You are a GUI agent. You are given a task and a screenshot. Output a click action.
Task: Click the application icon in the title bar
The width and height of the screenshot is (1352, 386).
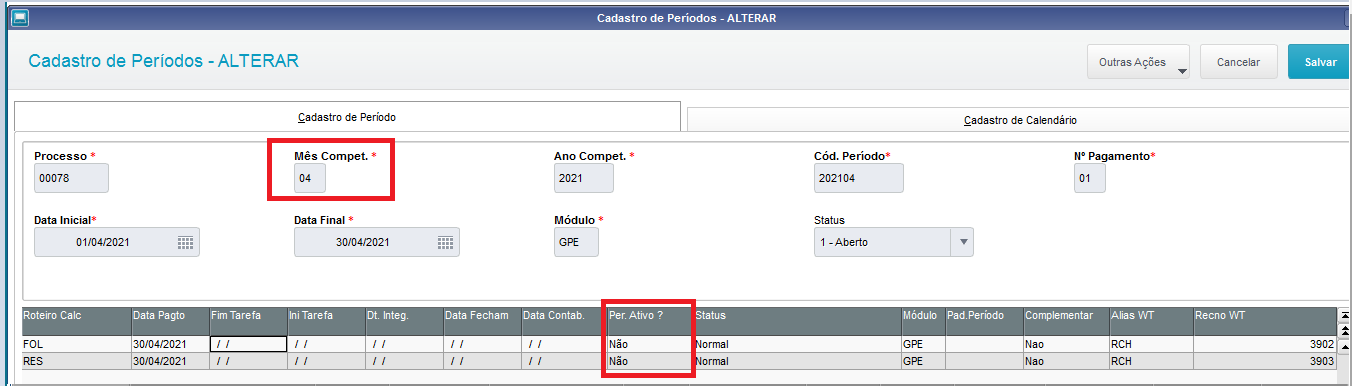coord(19,17)
